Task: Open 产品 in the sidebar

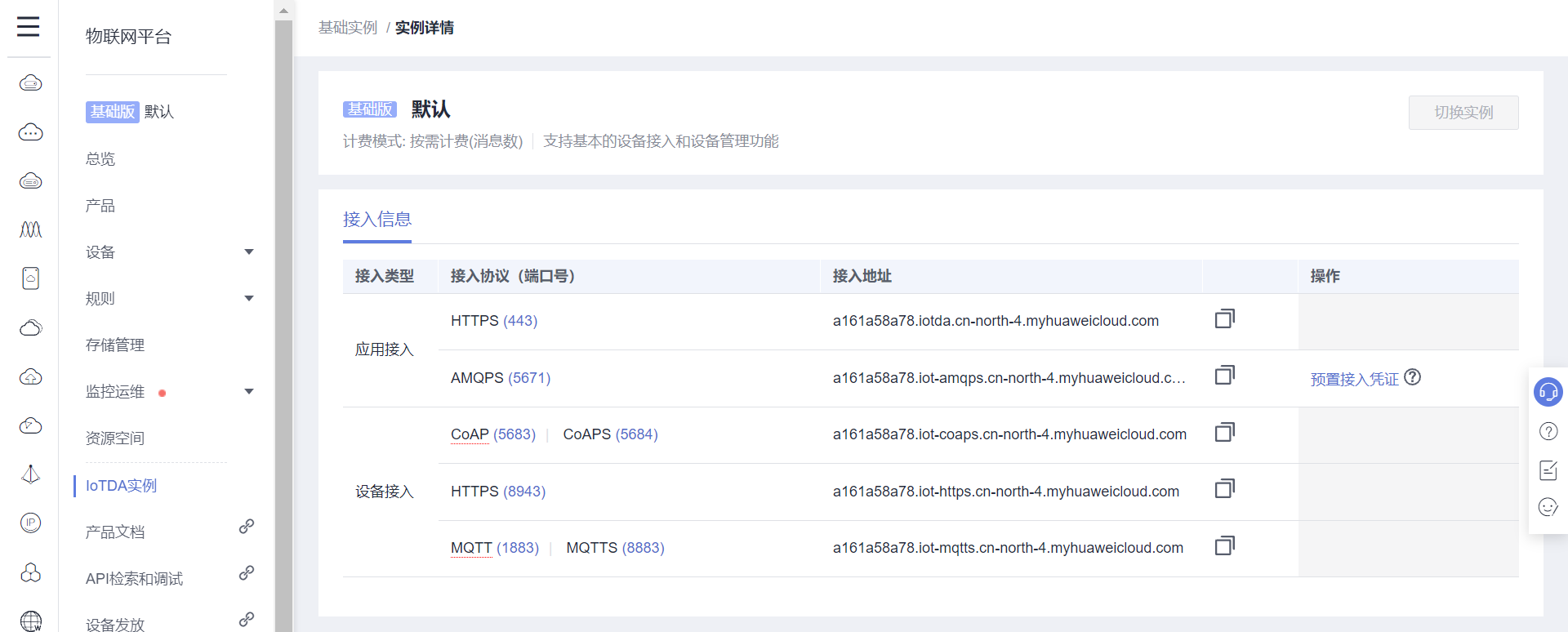Action: [100, 206]
